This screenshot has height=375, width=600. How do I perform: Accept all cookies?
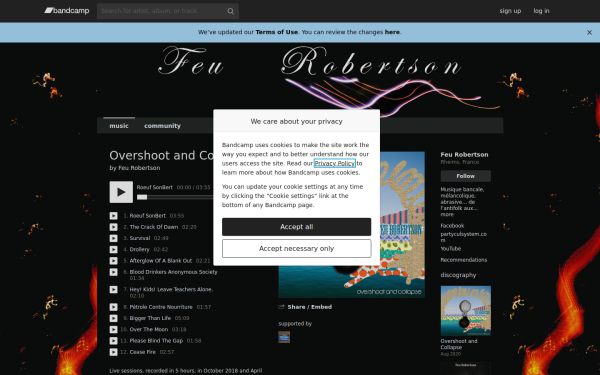pos(297,227)
